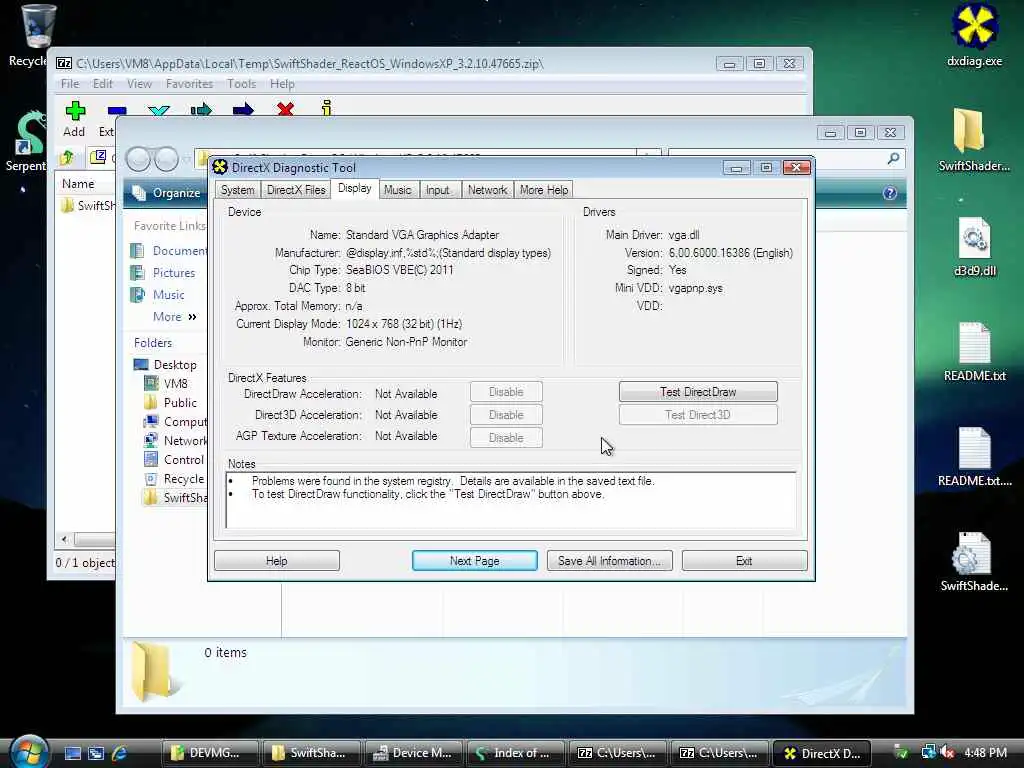This screenshot has width=1024, height=768.
Task: Open Internet Explorer quick launch icon
Action: (x=119, y=753)
